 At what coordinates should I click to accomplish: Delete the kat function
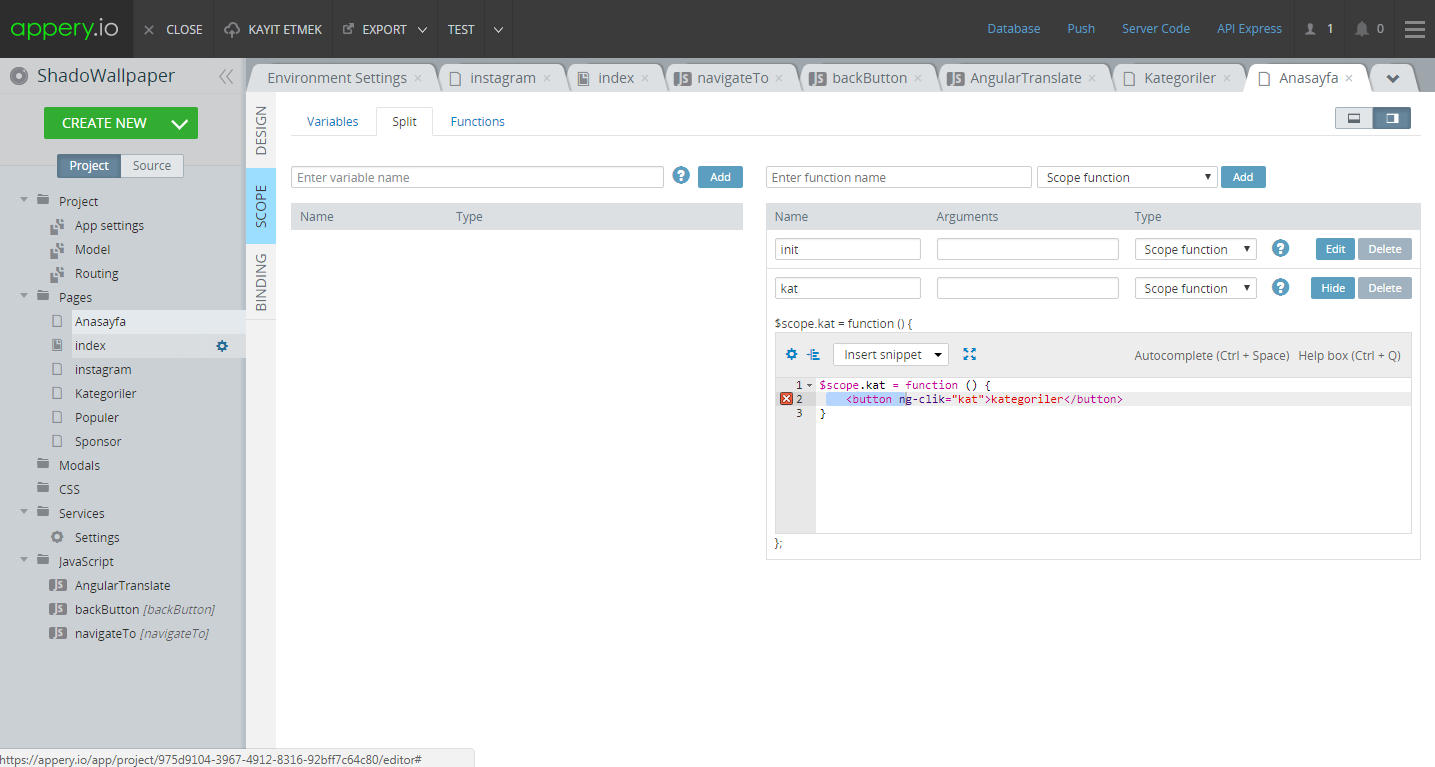(1385, 288)
